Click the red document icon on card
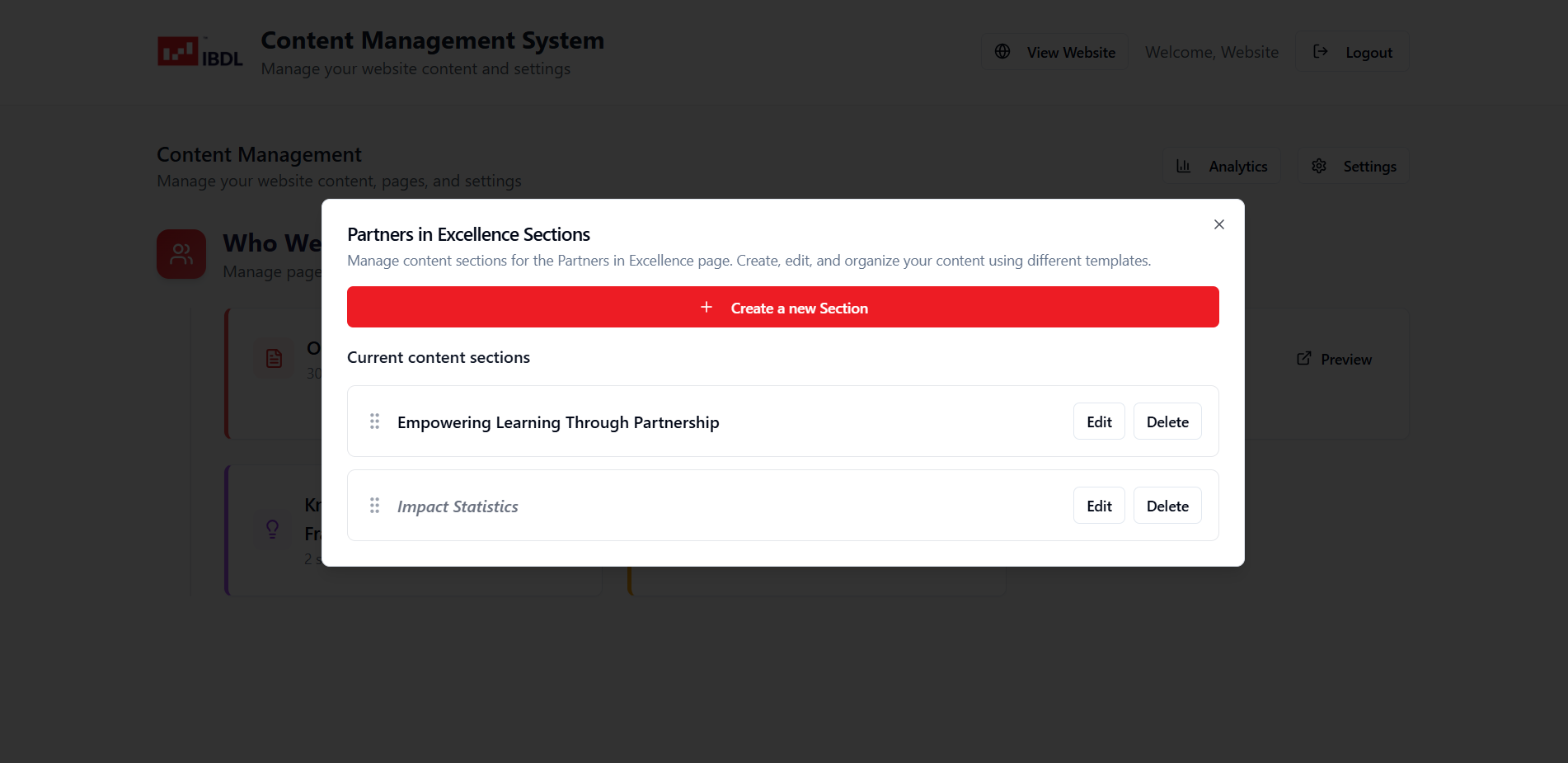Image resolution: width=1568 pixels, height=763 pixels. [274, 359]
